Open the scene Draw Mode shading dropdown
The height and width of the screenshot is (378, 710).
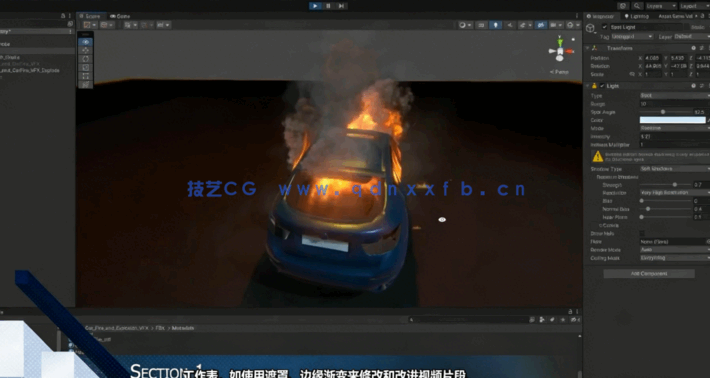(465, 25)
